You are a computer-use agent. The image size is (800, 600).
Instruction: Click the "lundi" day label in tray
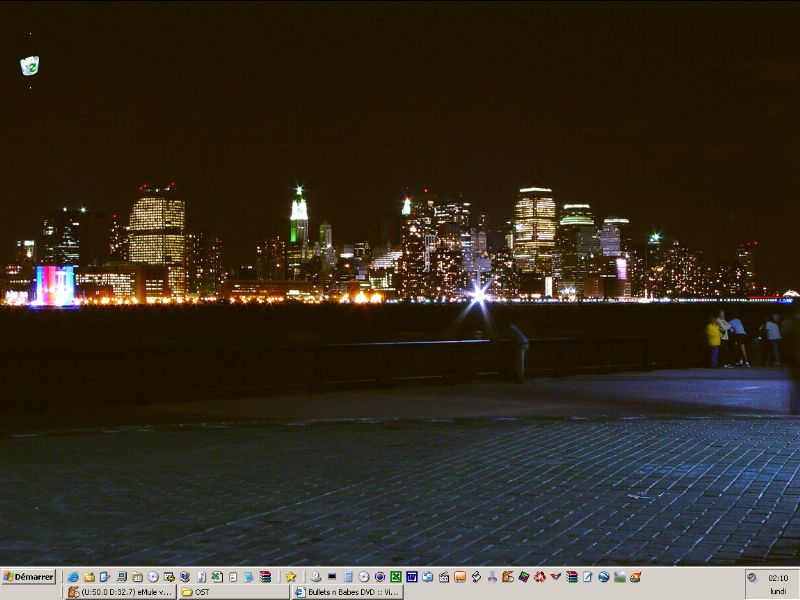778,591
